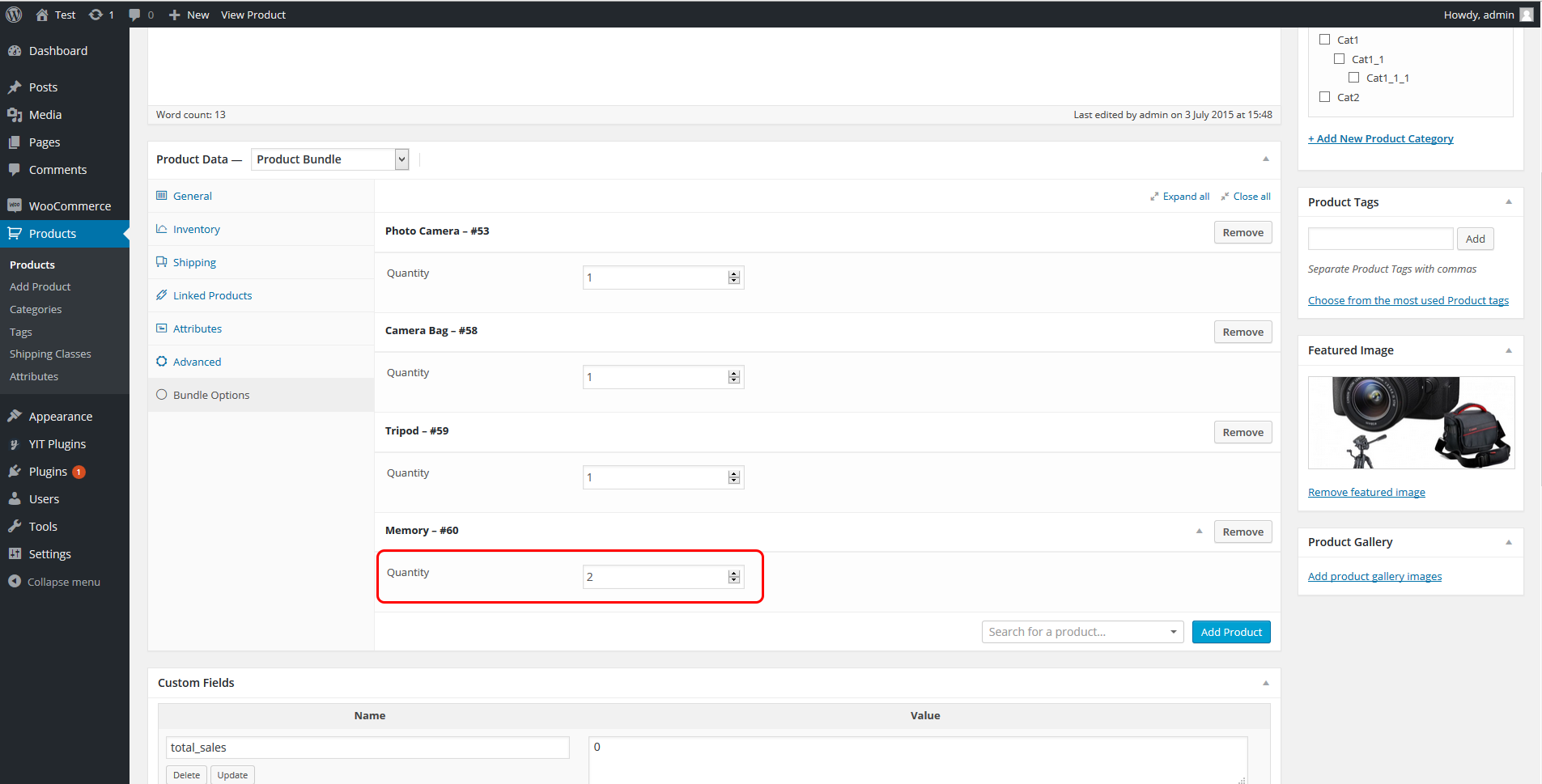Click the Collapse menu icon

[15, 582]
